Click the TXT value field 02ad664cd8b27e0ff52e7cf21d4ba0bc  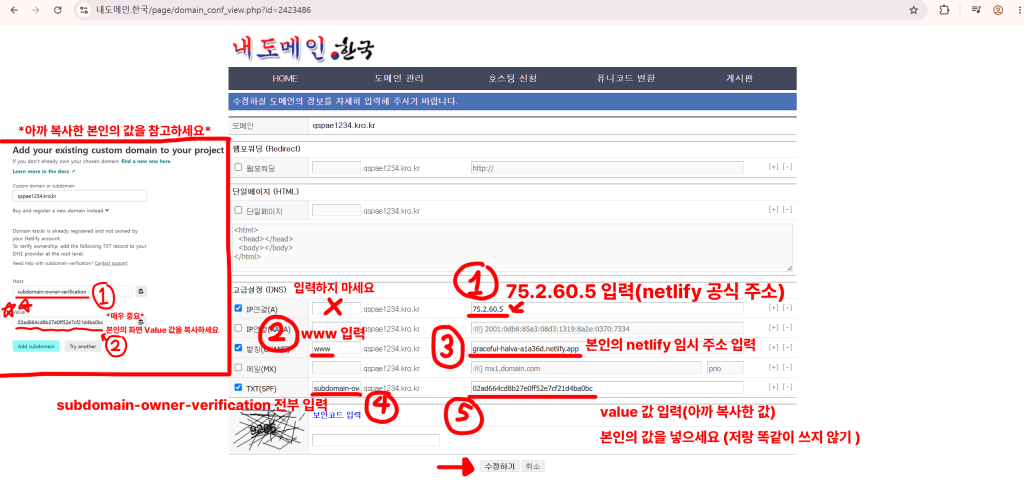pos(607,387)
